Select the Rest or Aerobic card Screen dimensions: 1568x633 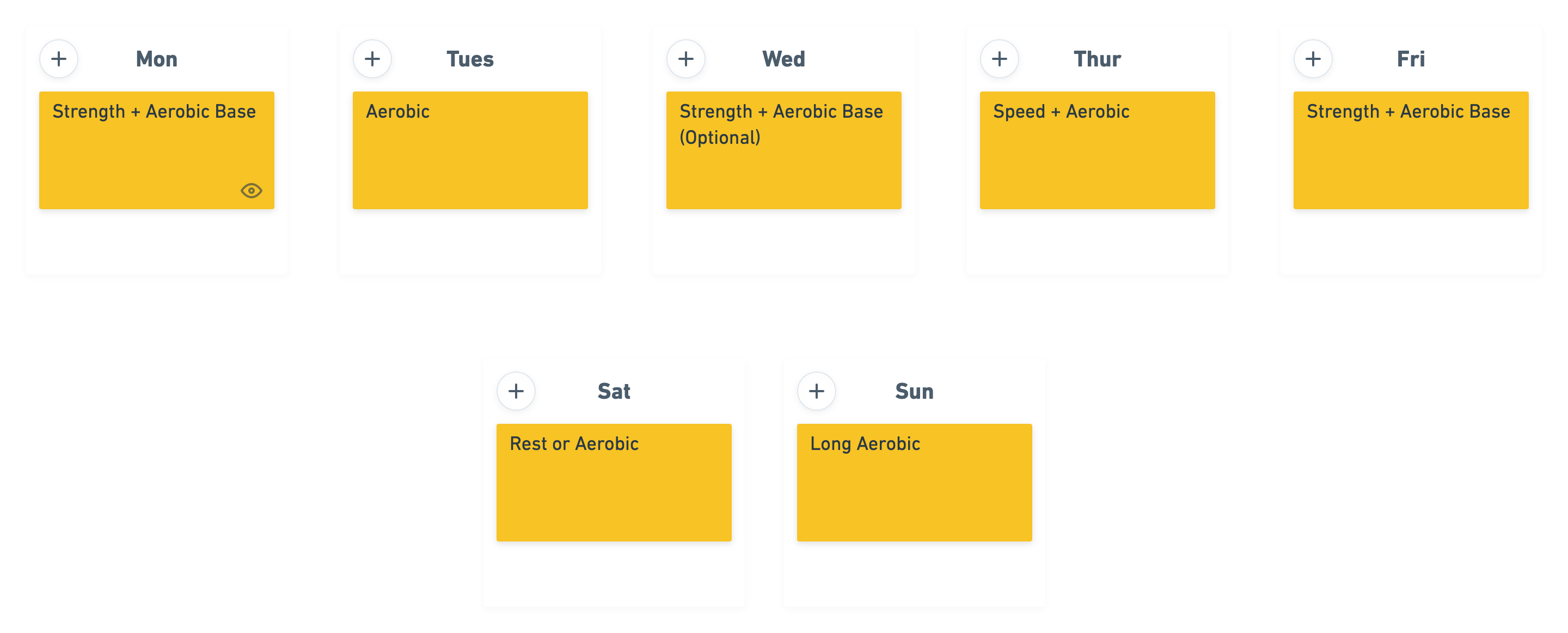coord(614,483)
